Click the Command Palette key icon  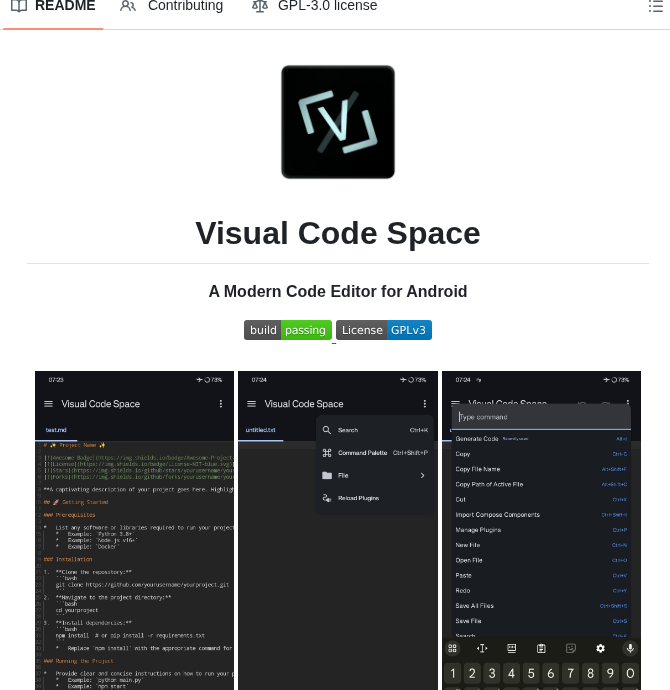click(327, 453)
